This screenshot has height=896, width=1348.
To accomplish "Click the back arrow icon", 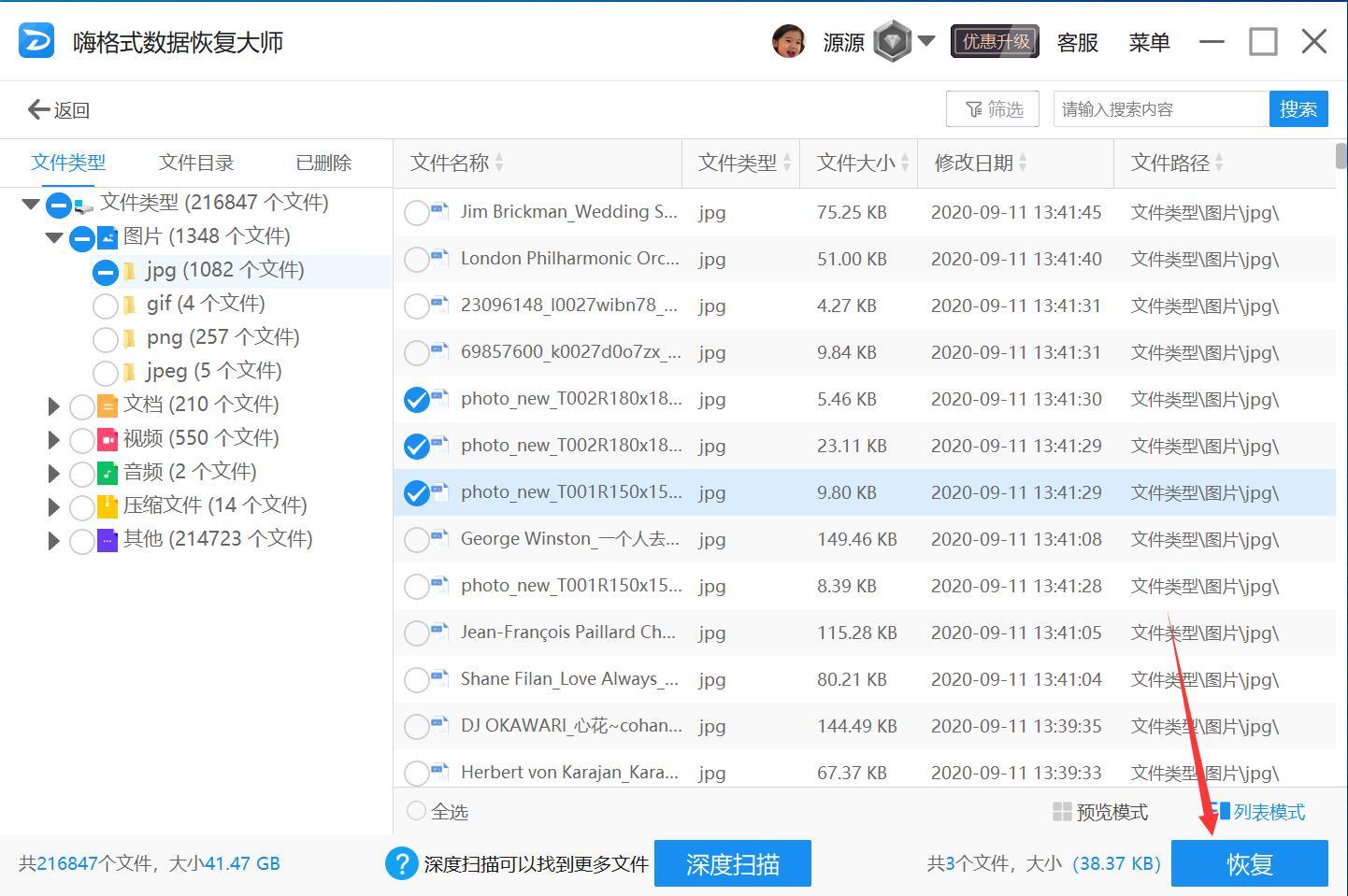I will (x=38, y=109).
